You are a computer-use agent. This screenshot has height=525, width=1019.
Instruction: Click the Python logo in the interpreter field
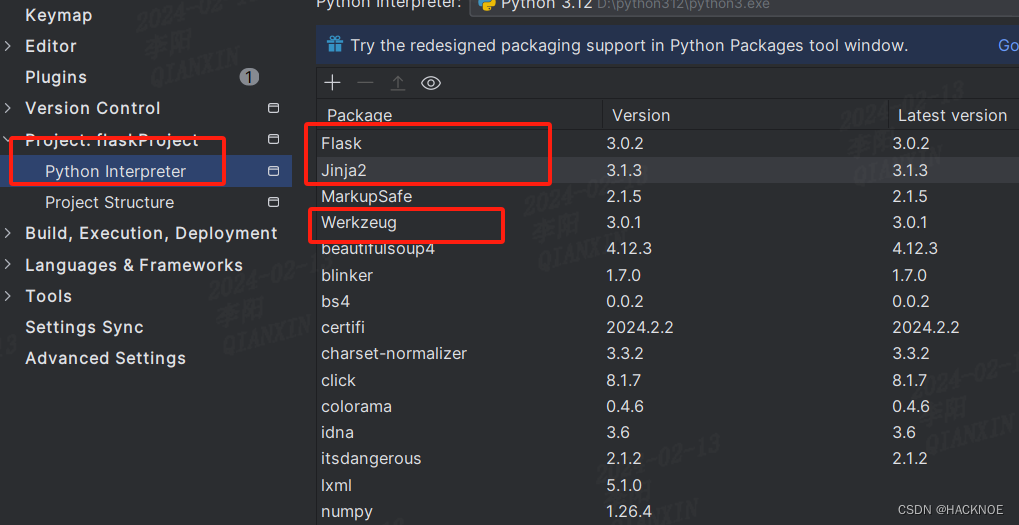pos(487,4)
